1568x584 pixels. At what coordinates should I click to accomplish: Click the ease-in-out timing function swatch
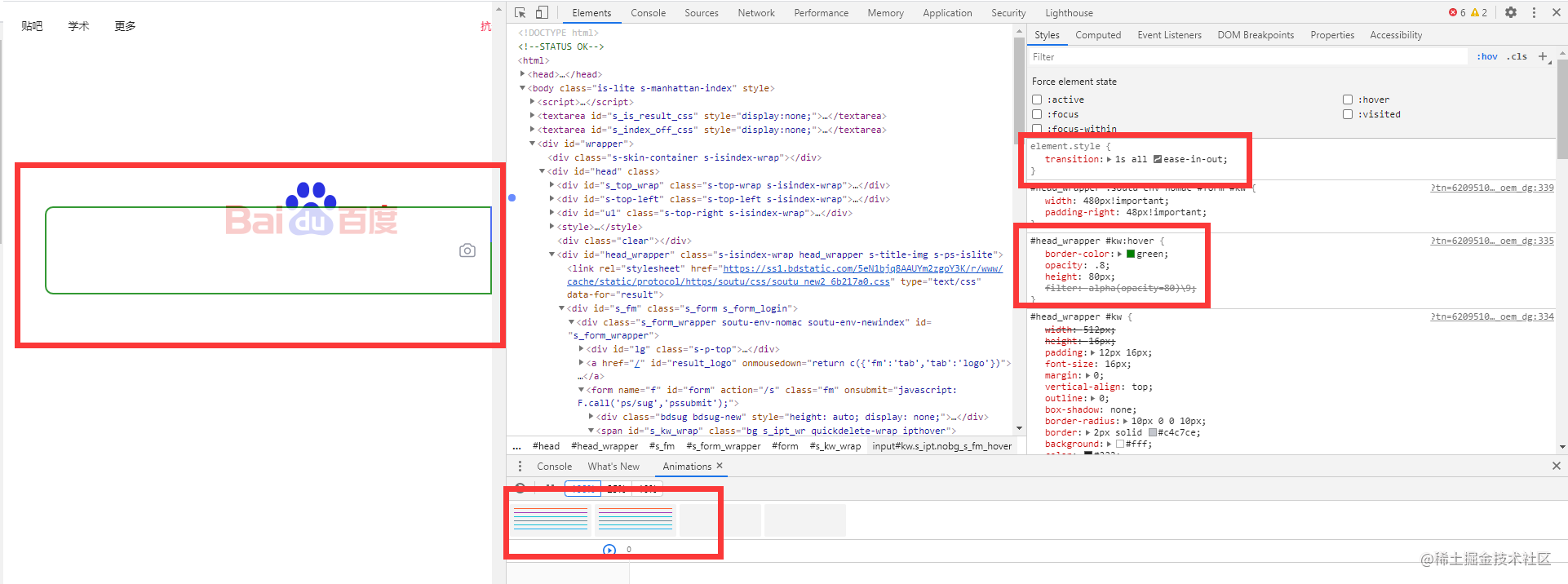coord(1157,159)
